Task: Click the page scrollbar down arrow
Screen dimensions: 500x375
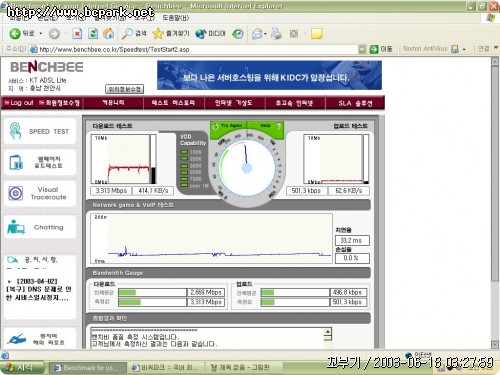Action: point(495,344)
